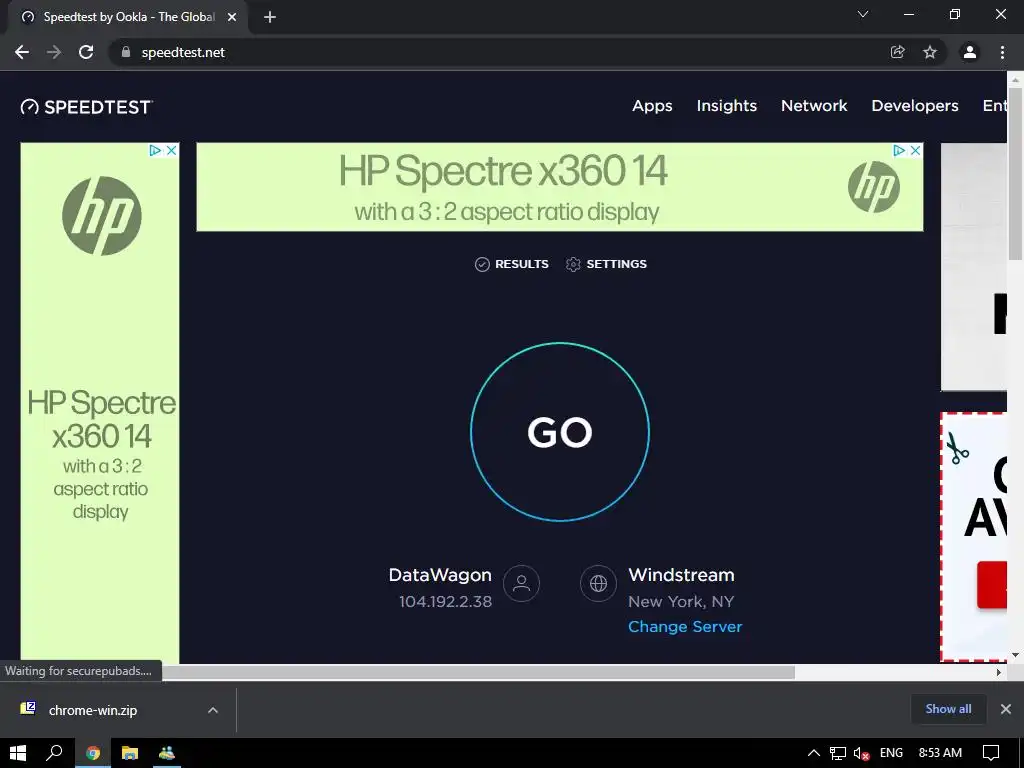Open the Insights navigation item
1024x768 pixels.
click(x=726, y=106)
